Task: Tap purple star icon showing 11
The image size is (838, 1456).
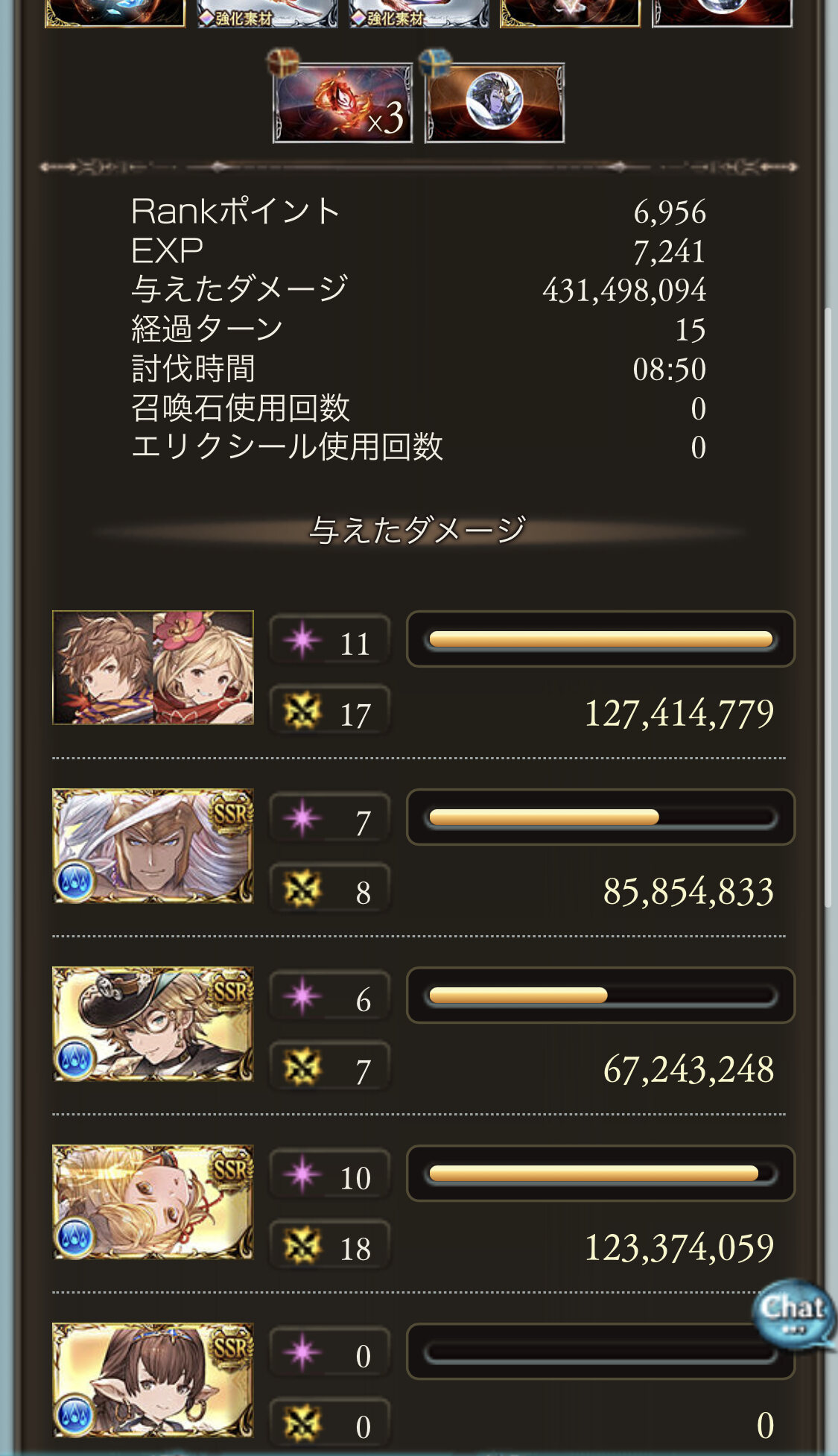Action: click(x=302, y=640)
